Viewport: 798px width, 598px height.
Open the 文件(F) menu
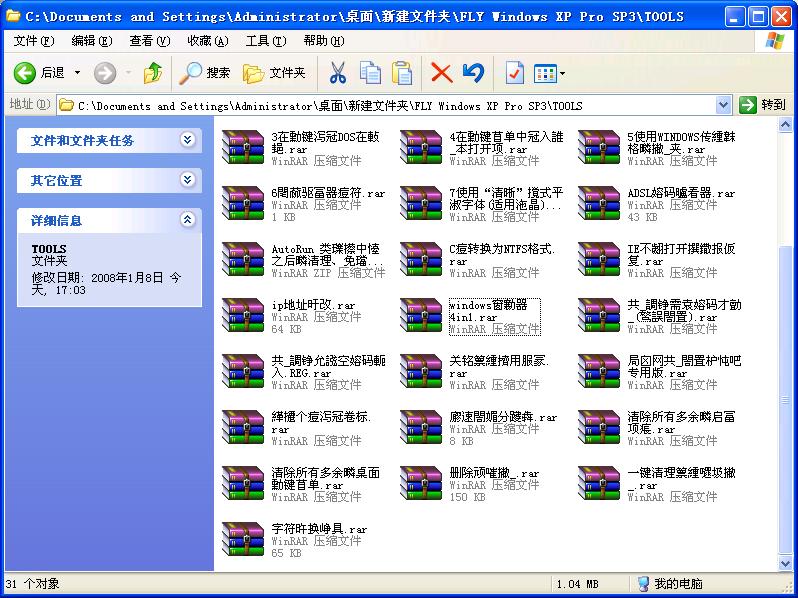click(x=34, y=41)
